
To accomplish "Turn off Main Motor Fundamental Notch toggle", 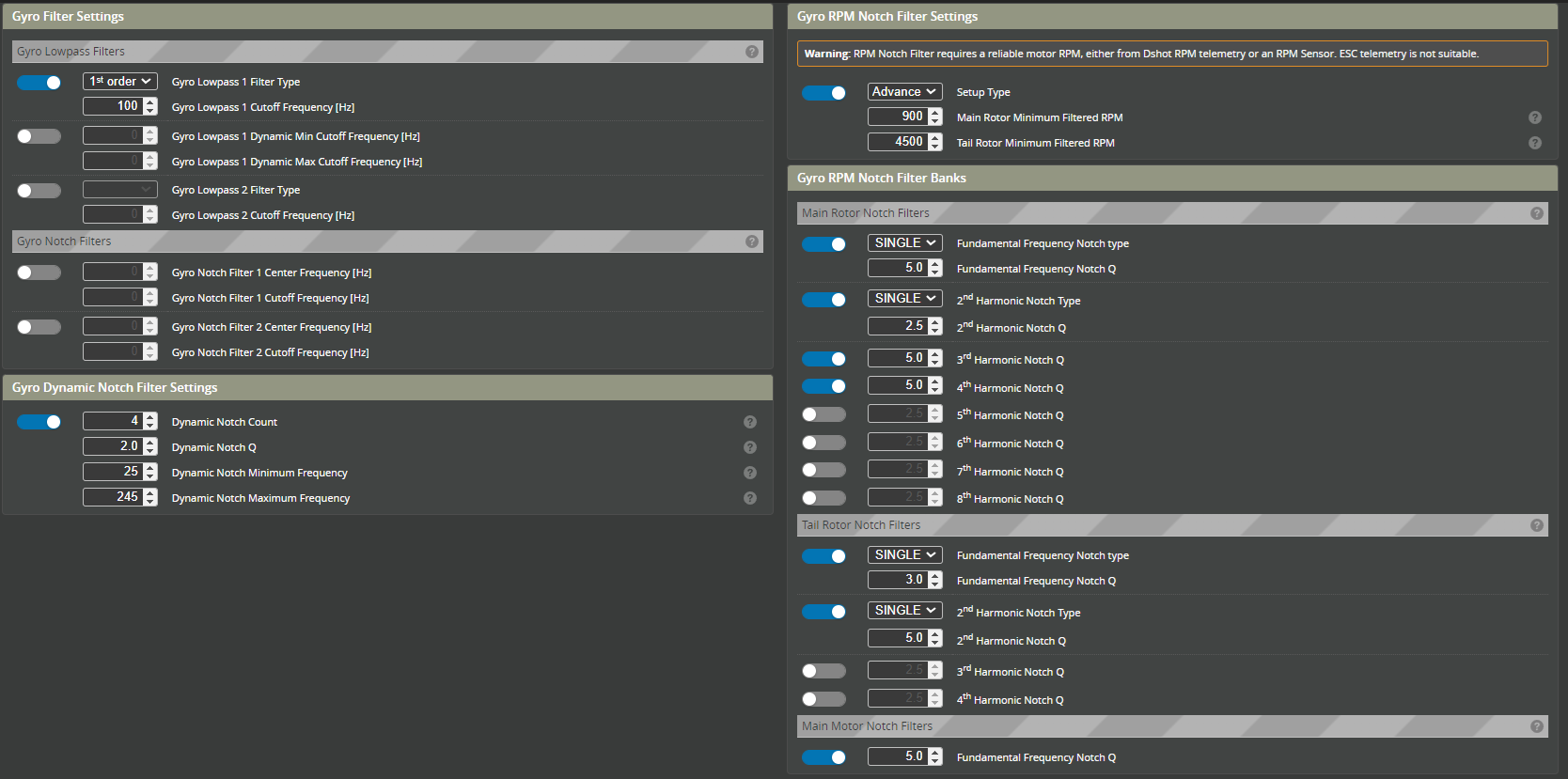I will click(x=823, y=757).
